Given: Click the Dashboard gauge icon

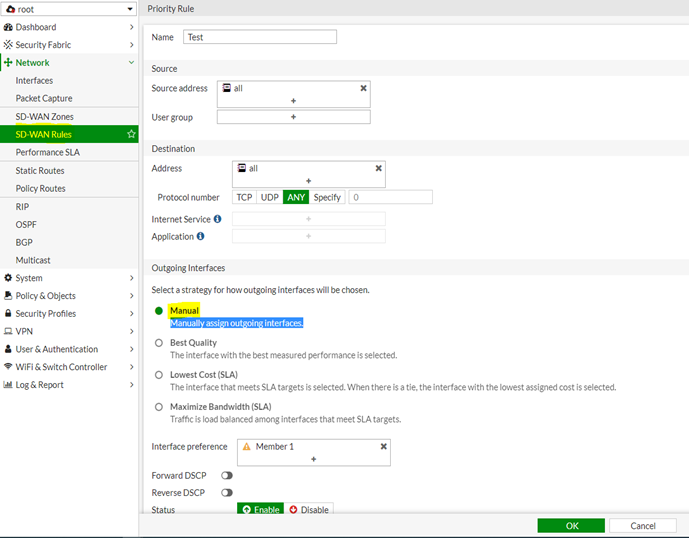Looking at the screenshot, I should pyautogui.click(x=8, y=27).
